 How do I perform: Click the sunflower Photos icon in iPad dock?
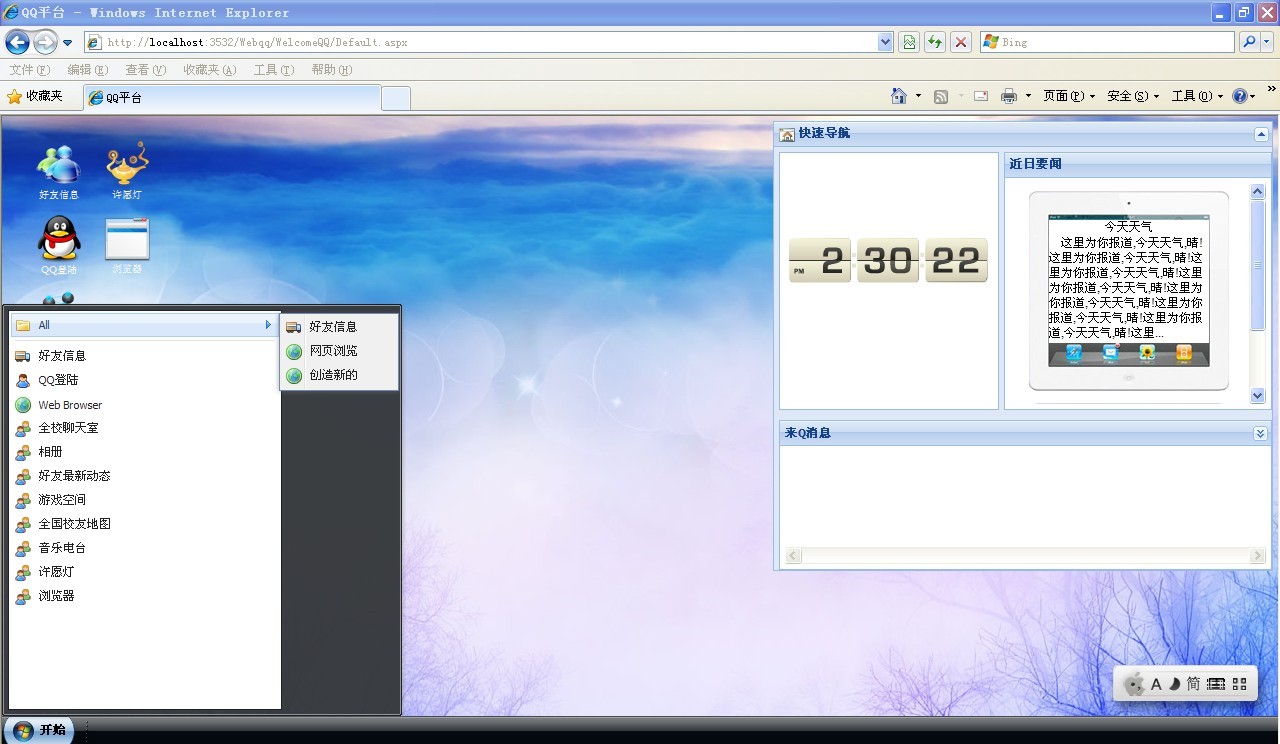1147,354
